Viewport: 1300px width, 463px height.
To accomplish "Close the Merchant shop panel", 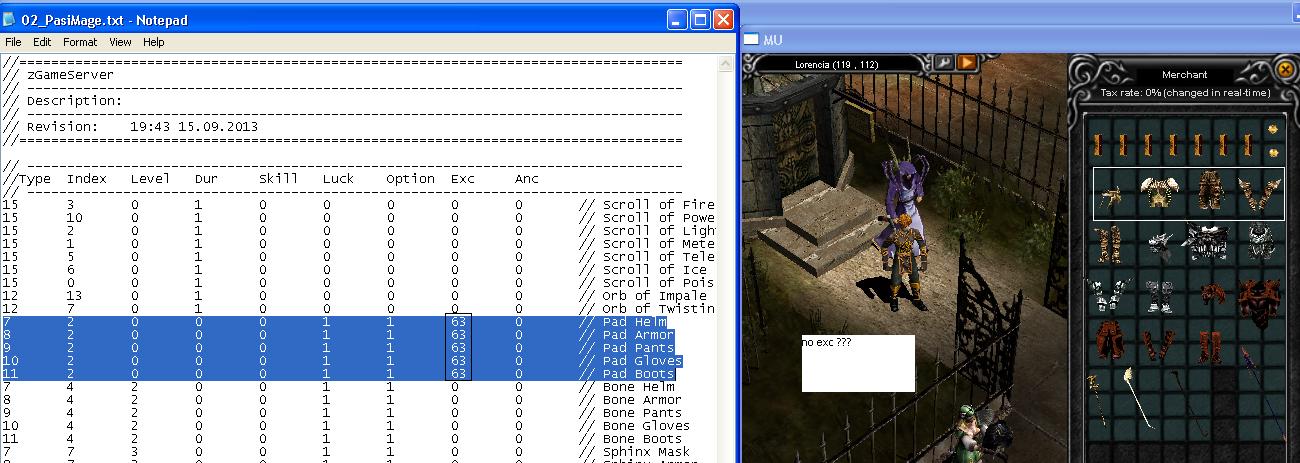I will [1286, 69].
